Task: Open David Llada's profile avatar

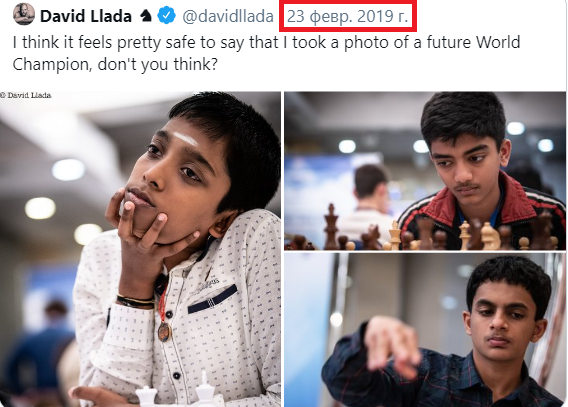Action: click(x=24, y=14)
